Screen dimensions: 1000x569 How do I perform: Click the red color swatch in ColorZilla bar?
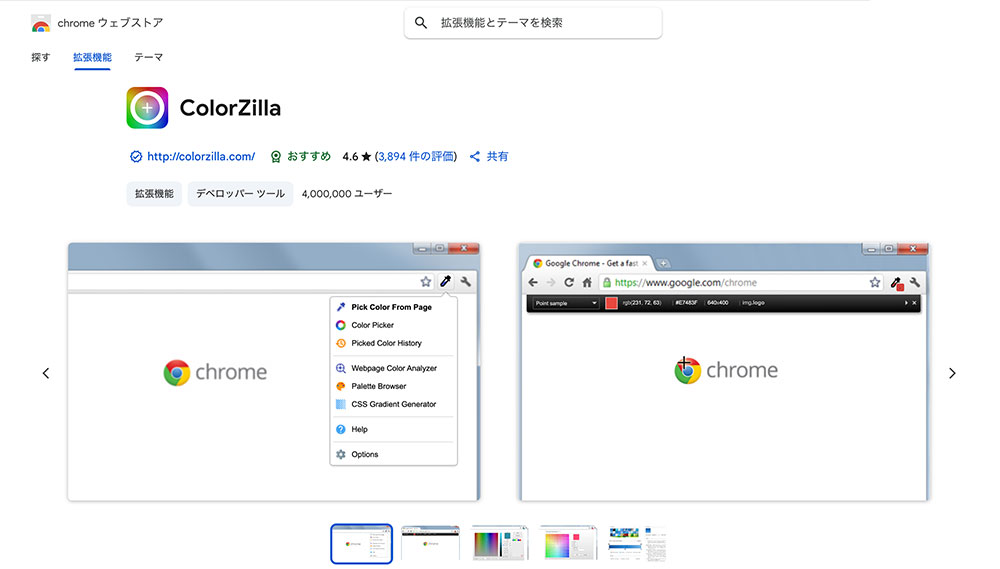[611, 303]
